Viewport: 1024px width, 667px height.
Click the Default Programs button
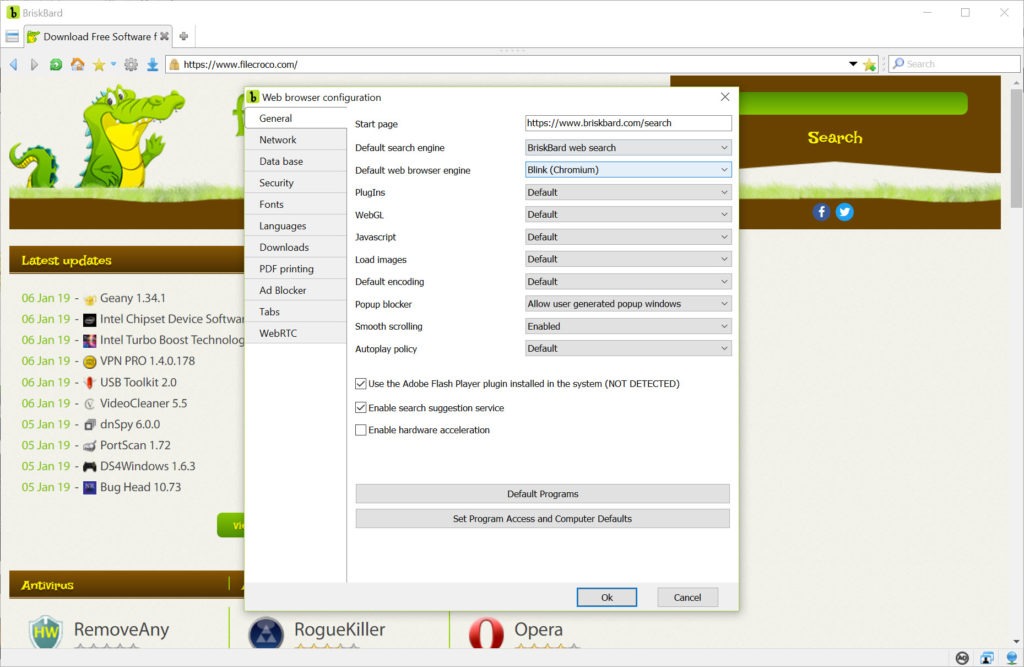click(x=542, y=494)
